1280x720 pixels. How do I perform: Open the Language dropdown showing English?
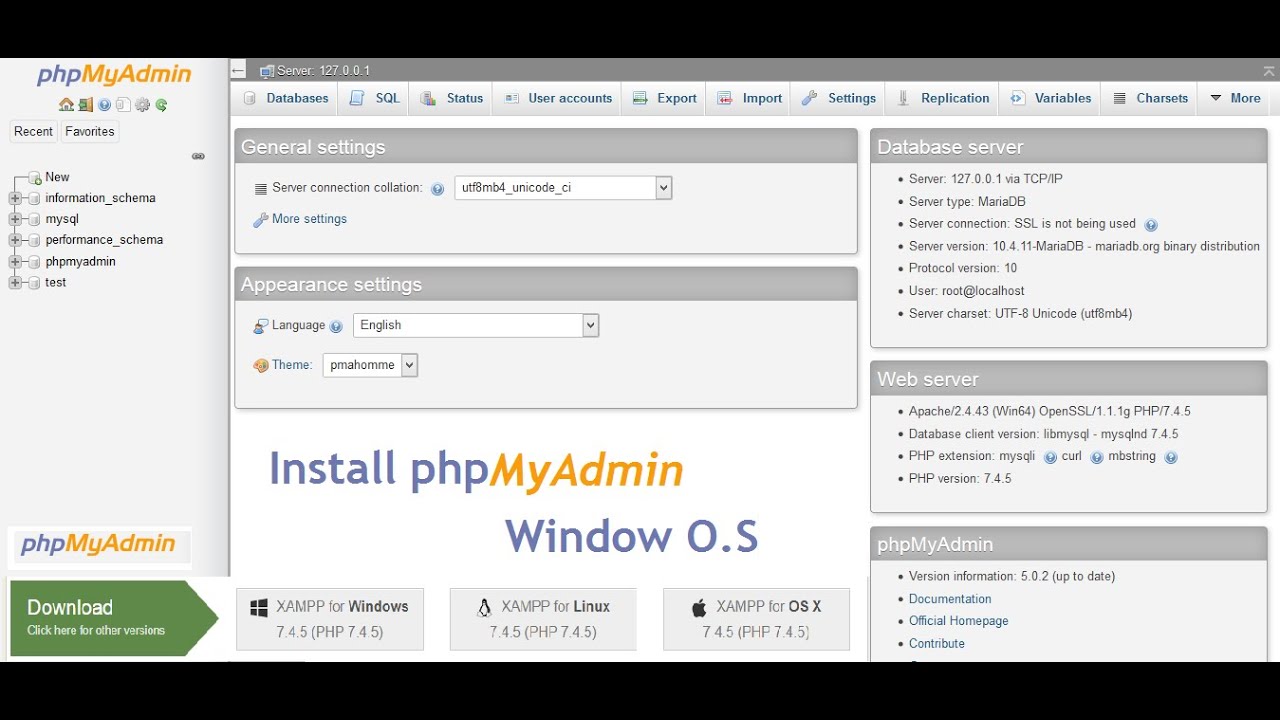(x=476, y=325)
